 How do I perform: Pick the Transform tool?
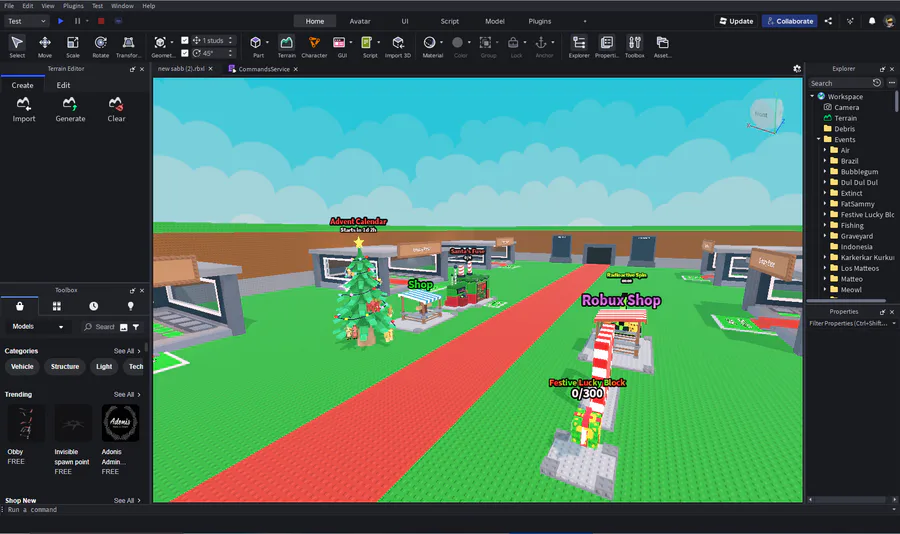pyautogui.click(x=129, y=47)
